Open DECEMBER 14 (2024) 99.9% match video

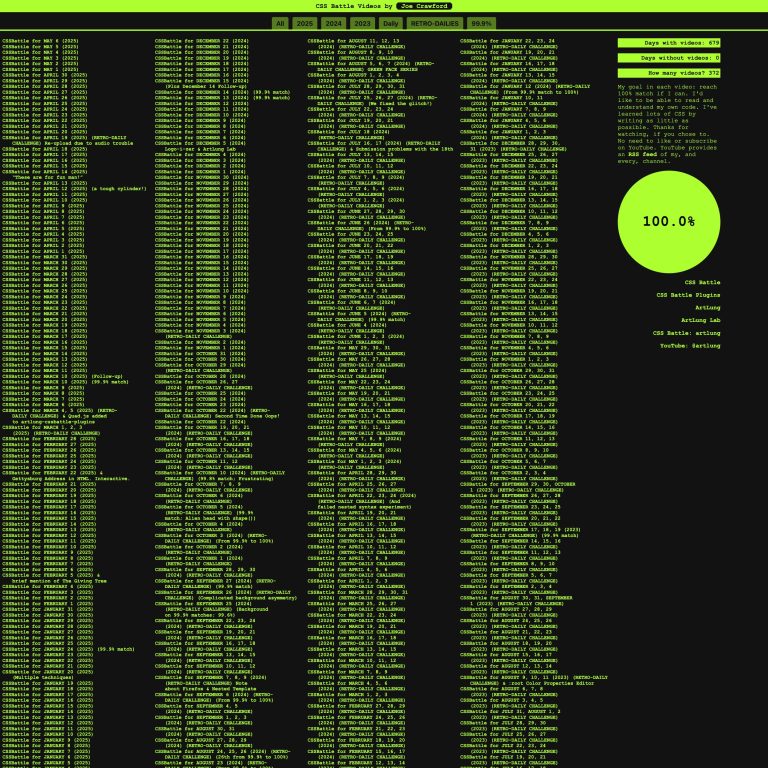coord(222,92)
